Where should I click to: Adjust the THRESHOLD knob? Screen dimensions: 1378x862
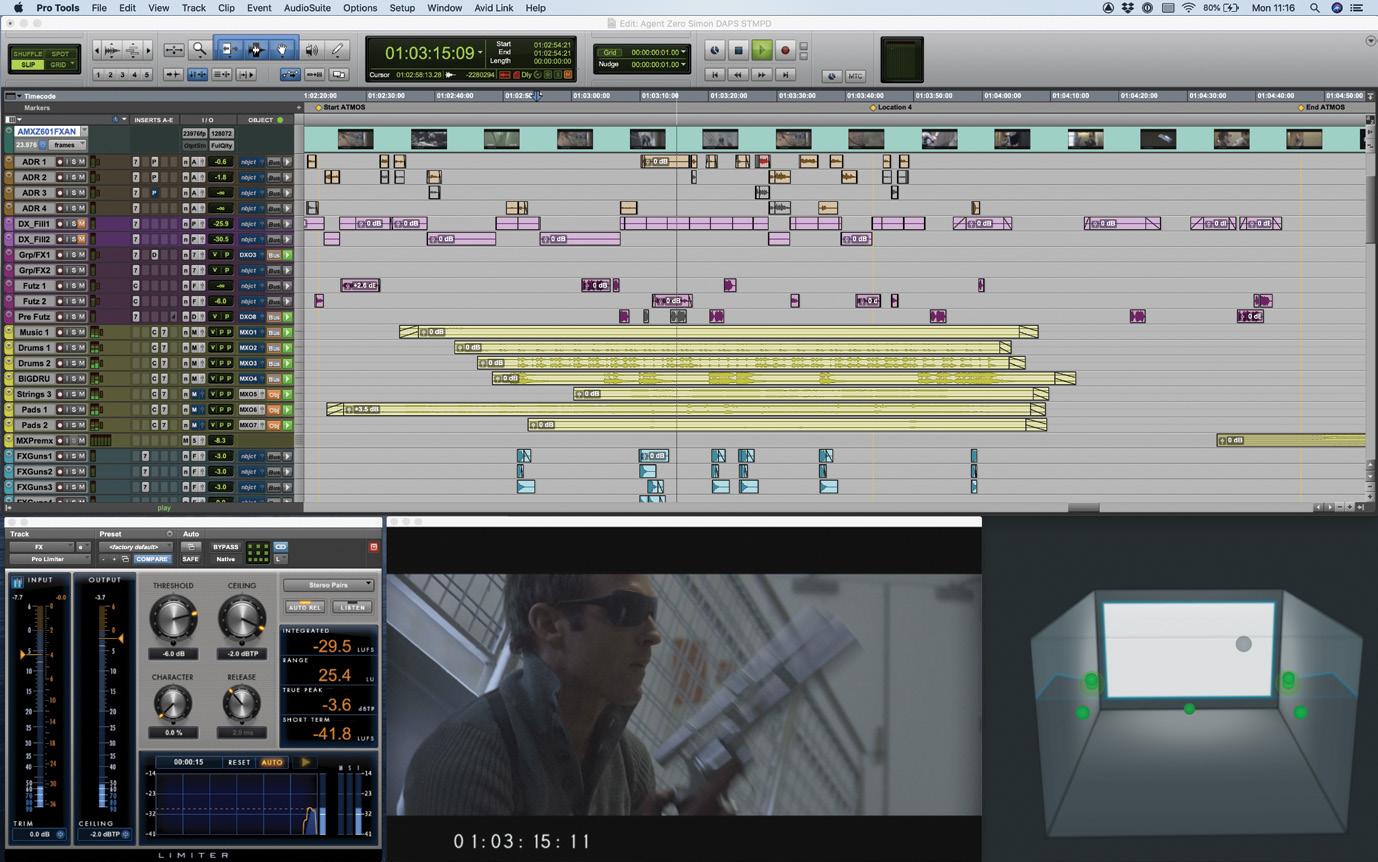pyautogui.click(x=173, y=619)
